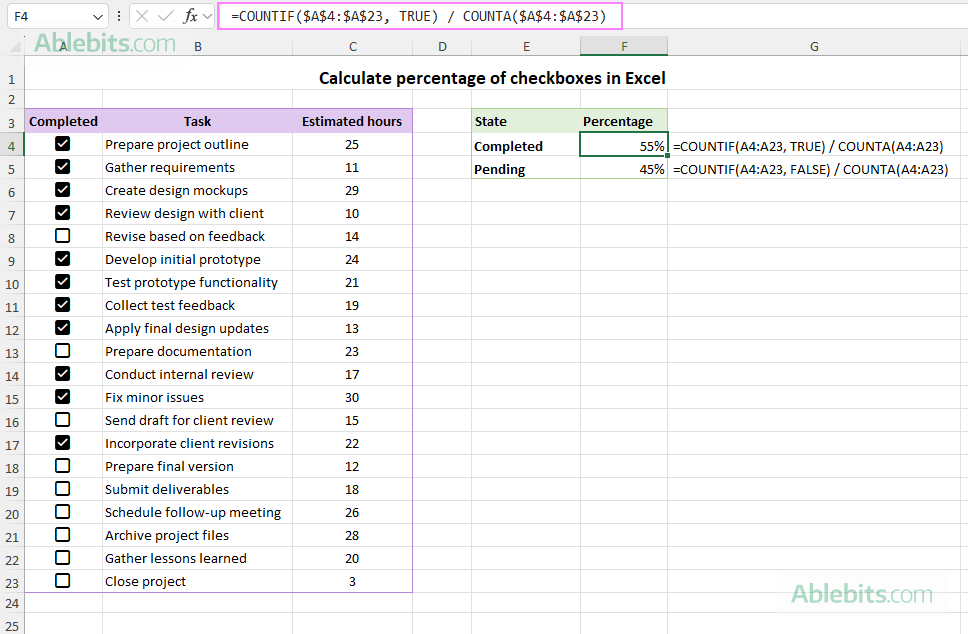Check the 'Archive project files' checkbox

[x=62, y=534]
